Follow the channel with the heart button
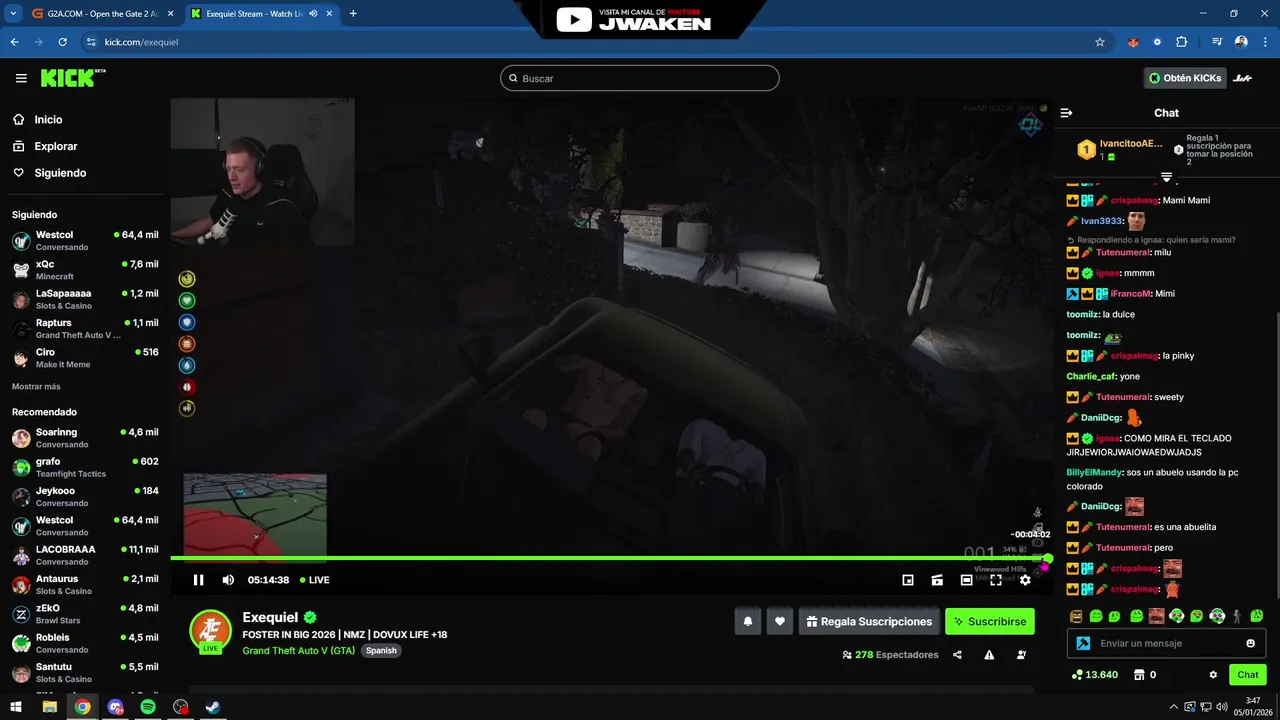Viewport: 1280px width, 720px height. [x=780, y=621]
